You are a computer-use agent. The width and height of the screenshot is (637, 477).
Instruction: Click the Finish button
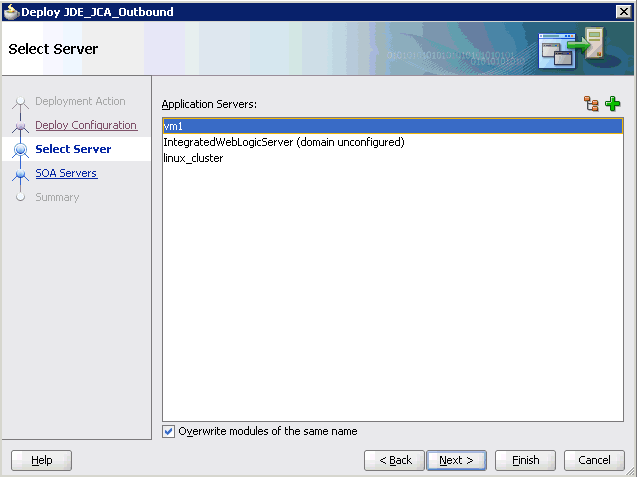[x=525, y=460]
